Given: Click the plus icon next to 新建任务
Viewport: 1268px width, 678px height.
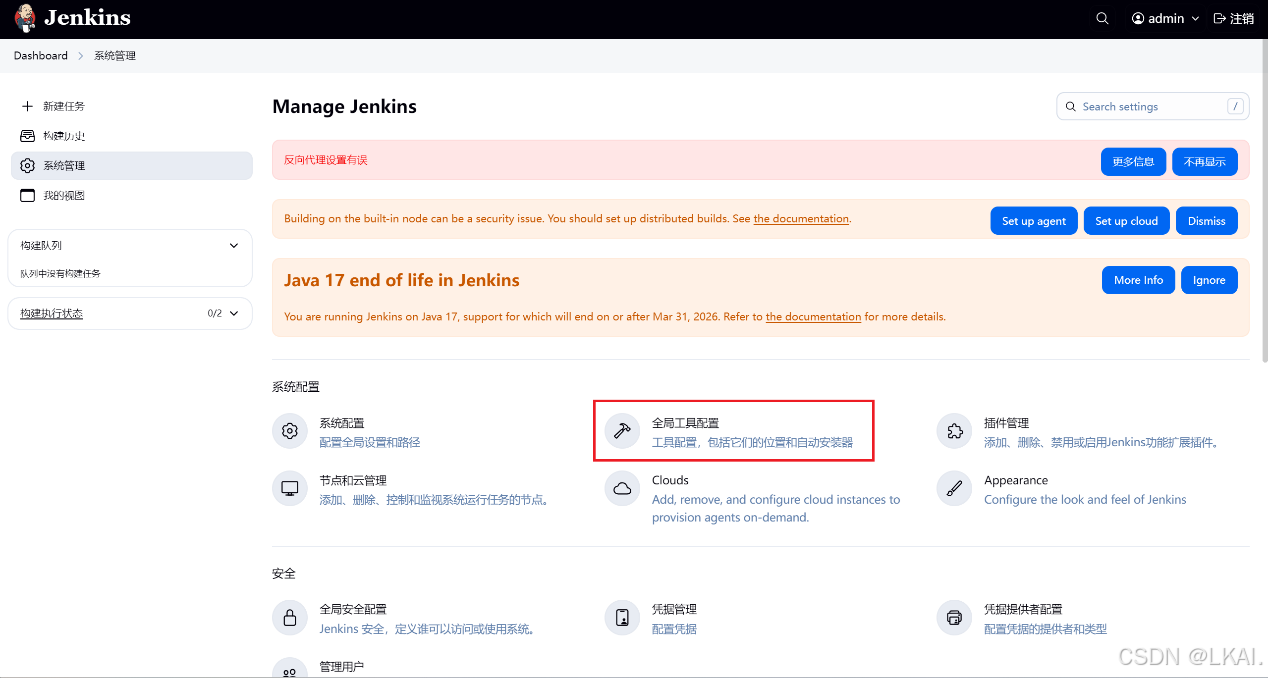Looking at the screenshot, I should pos(27,106).
